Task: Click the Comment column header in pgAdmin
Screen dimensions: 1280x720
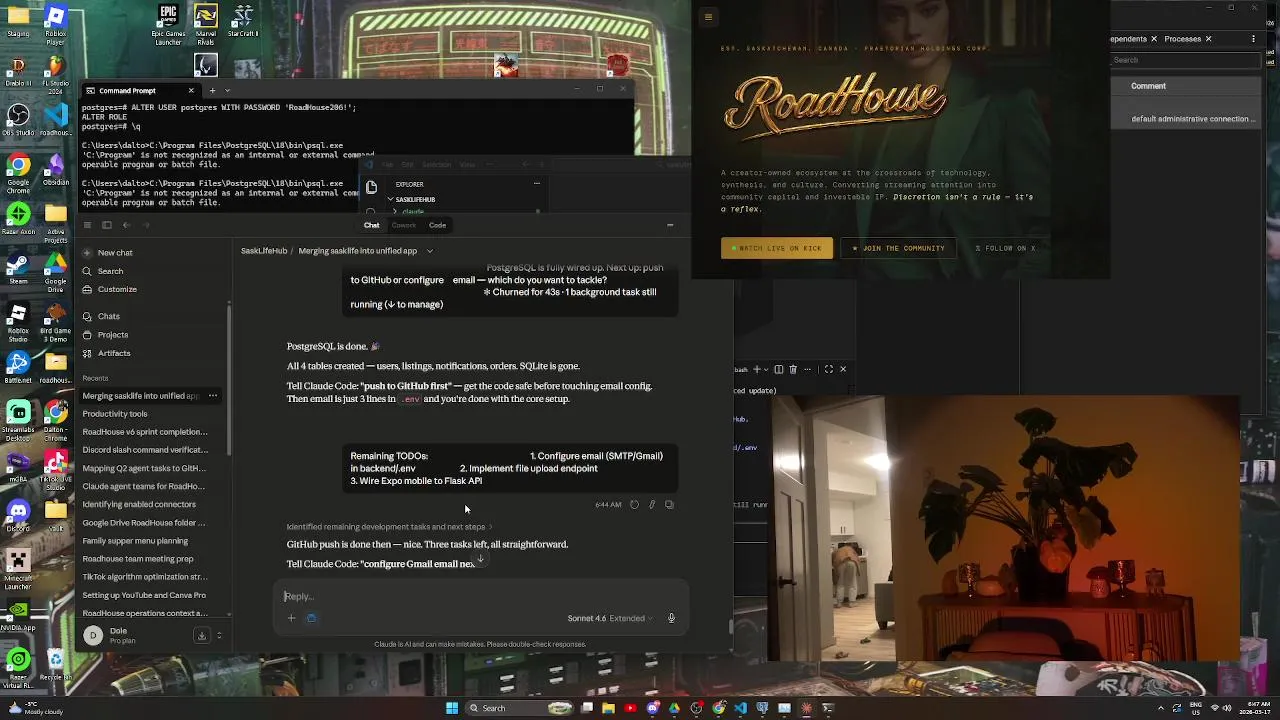Action: pos(1148,86)
